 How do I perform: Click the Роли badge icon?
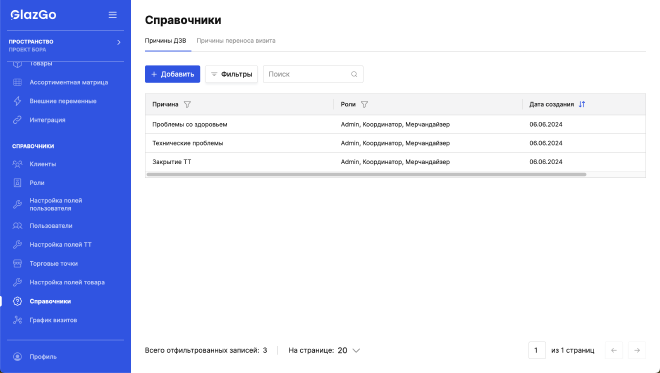tap(17, 183)
